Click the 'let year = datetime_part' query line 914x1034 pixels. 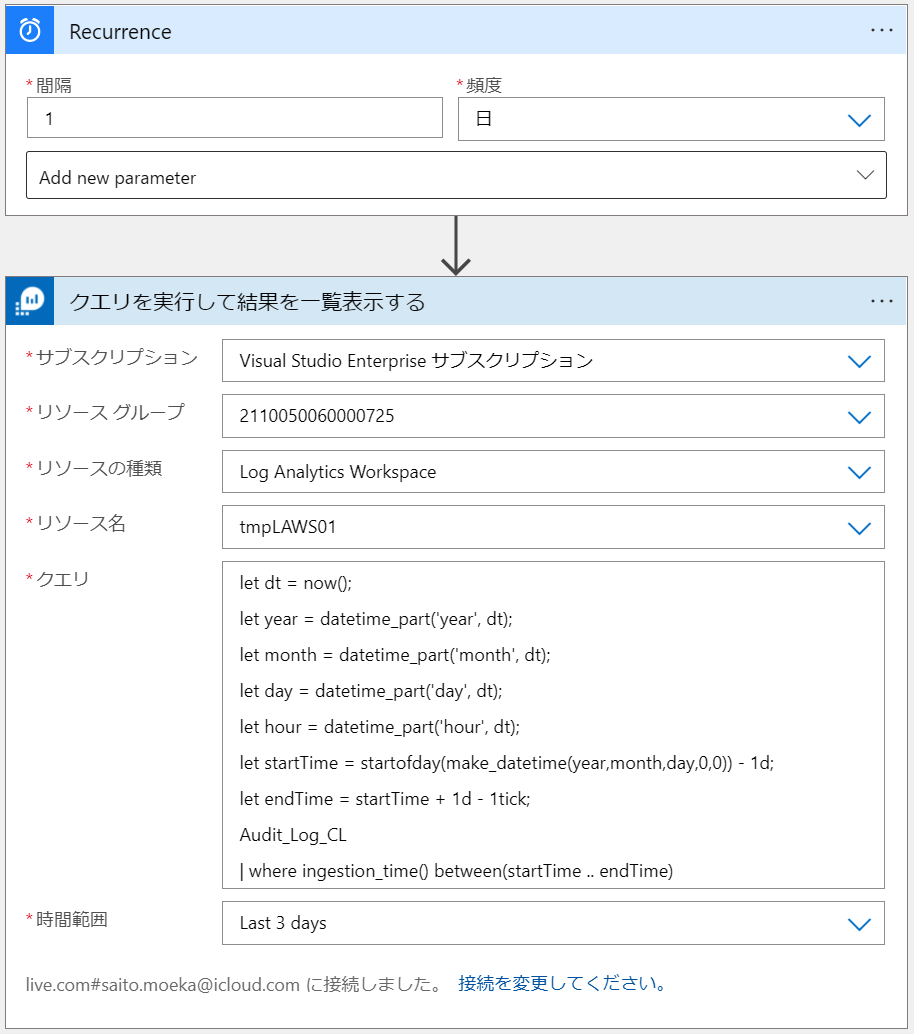coord(376,619)
